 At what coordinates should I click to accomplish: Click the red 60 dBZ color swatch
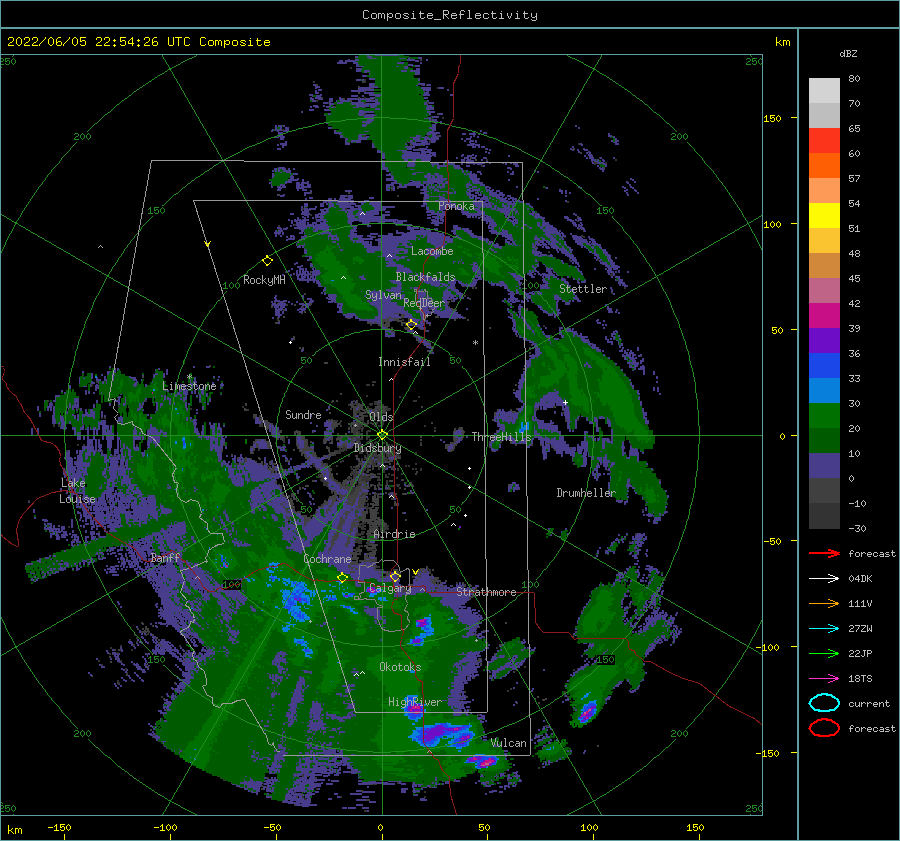(x=824, y=141)
